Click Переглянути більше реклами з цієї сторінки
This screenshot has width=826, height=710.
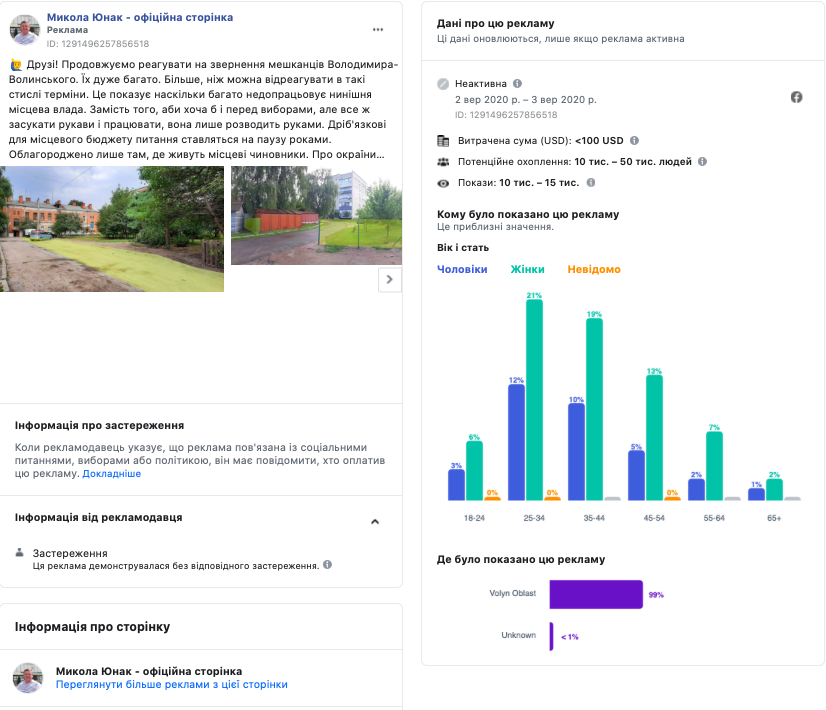[x=172, y=685]
